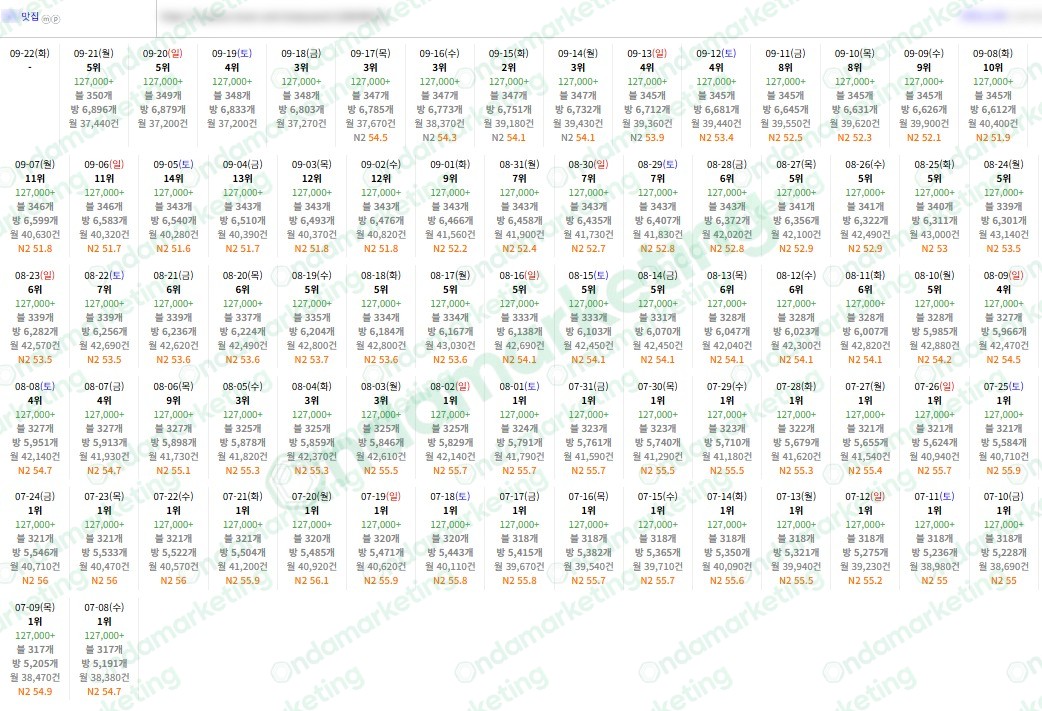The image size is (1042, 711).
Task: Select "N2 51.9" under 09-08
Action: click(993, 138)
